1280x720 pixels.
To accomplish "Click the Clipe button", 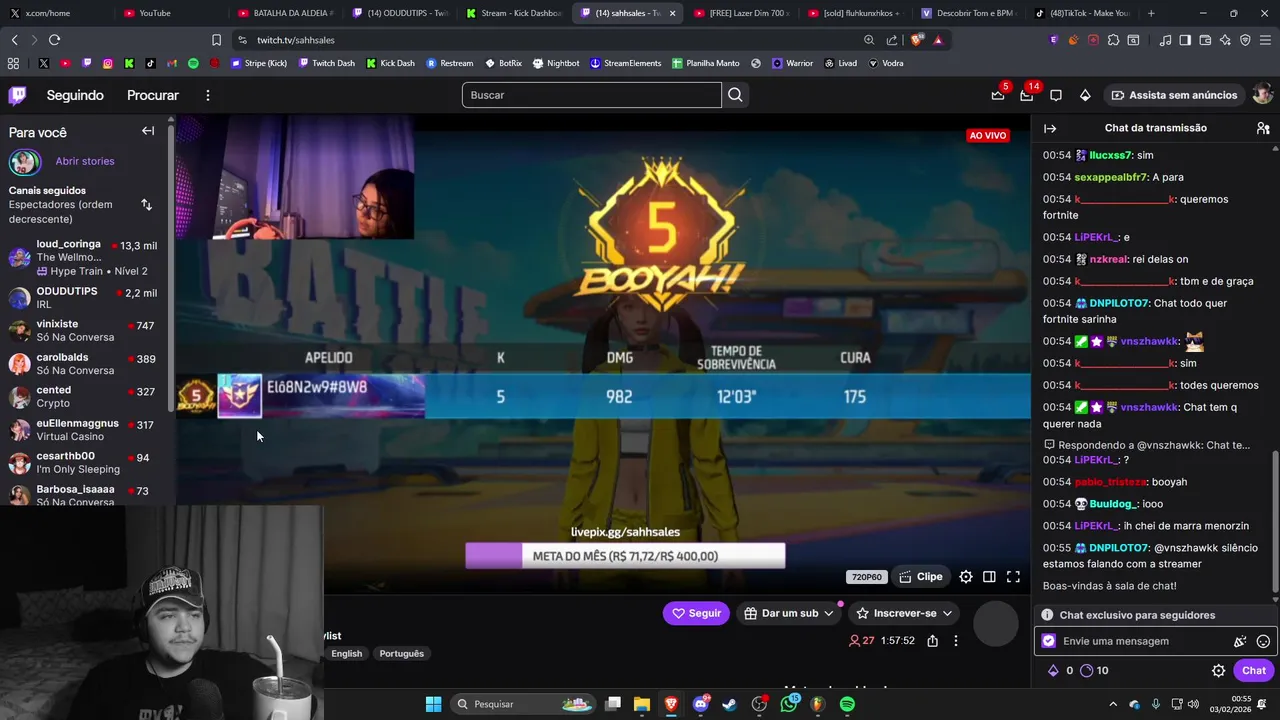I will click(920, 577).
